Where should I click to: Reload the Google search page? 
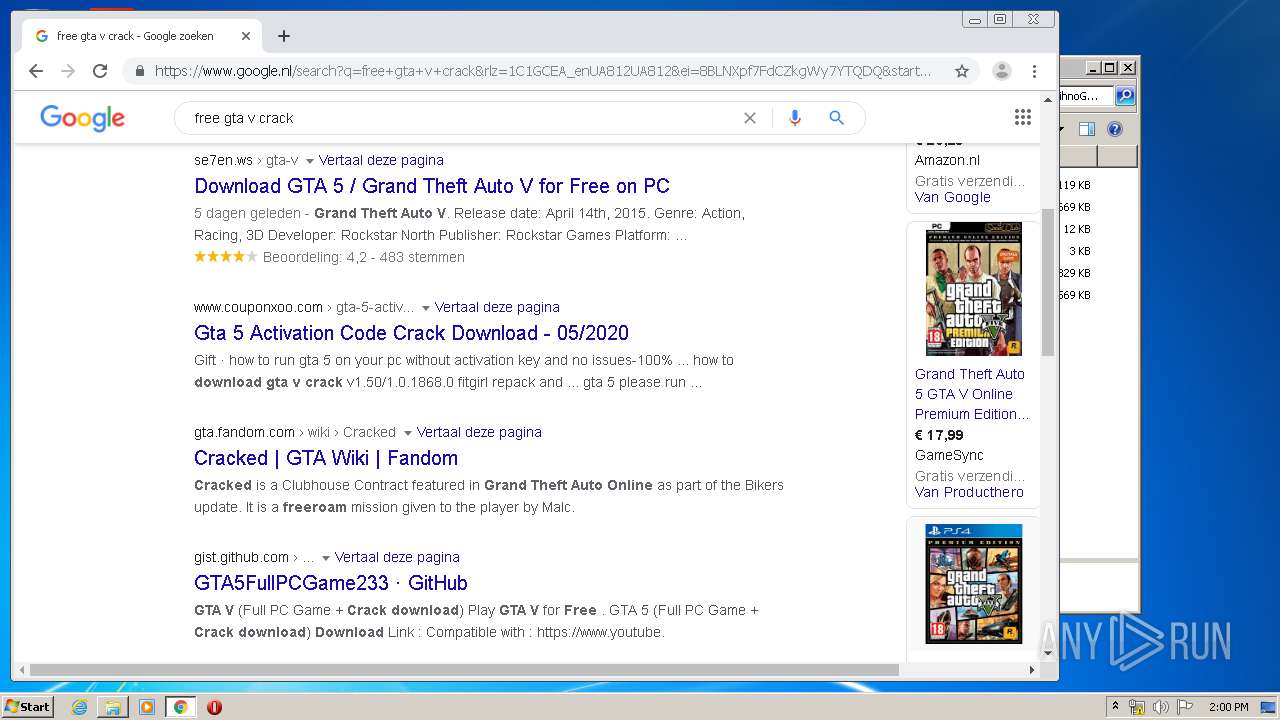pyautogui.click(x=100, y=71)
